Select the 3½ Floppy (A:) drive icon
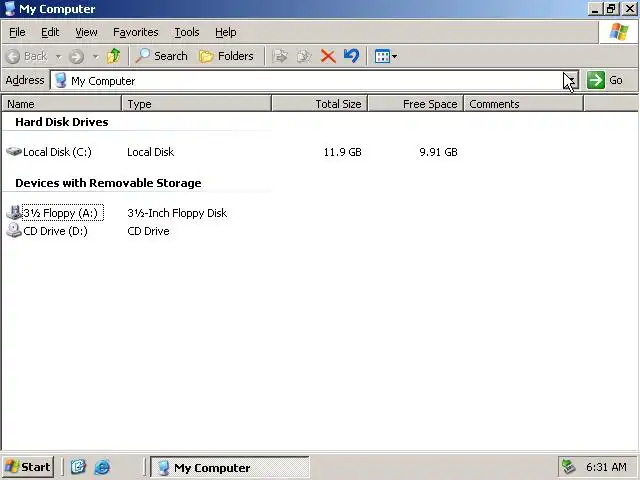The height and width of the screenshot is (480, 640). point(14,213)
